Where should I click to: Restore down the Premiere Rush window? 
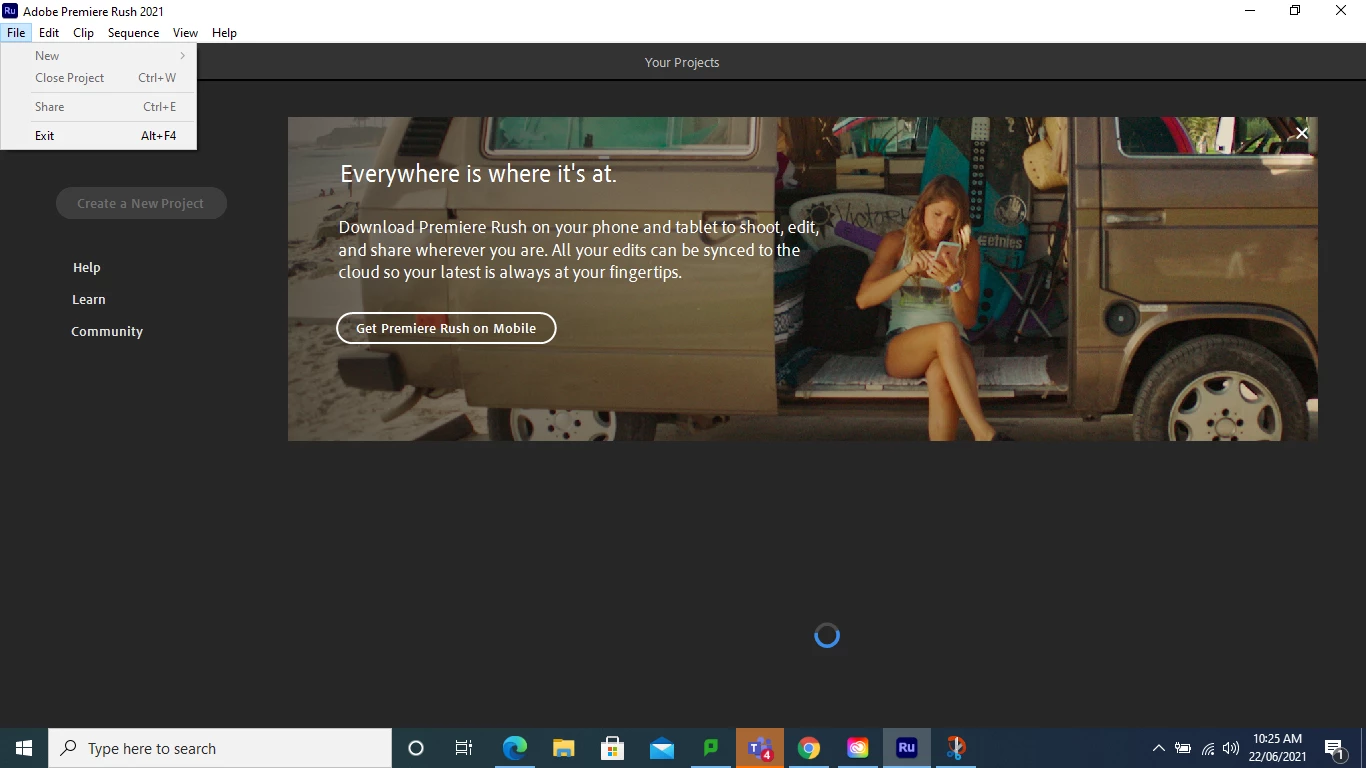click(1295, 11)
